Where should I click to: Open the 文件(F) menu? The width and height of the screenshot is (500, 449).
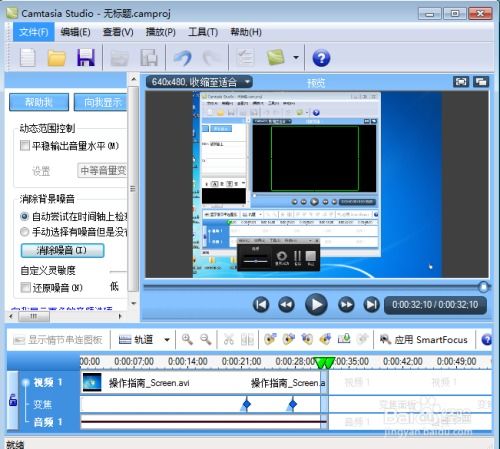click(x=34, y=32)
